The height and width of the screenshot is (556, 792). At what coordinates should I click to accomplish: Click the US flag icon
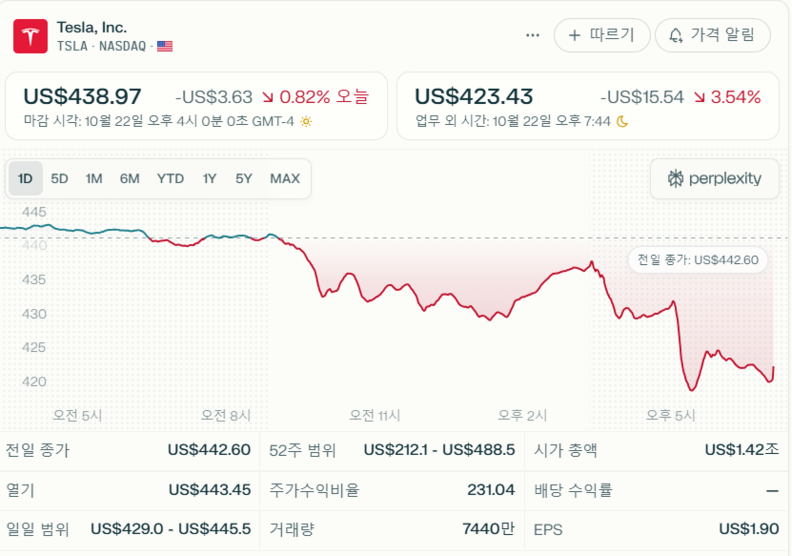tap(165, 46)
